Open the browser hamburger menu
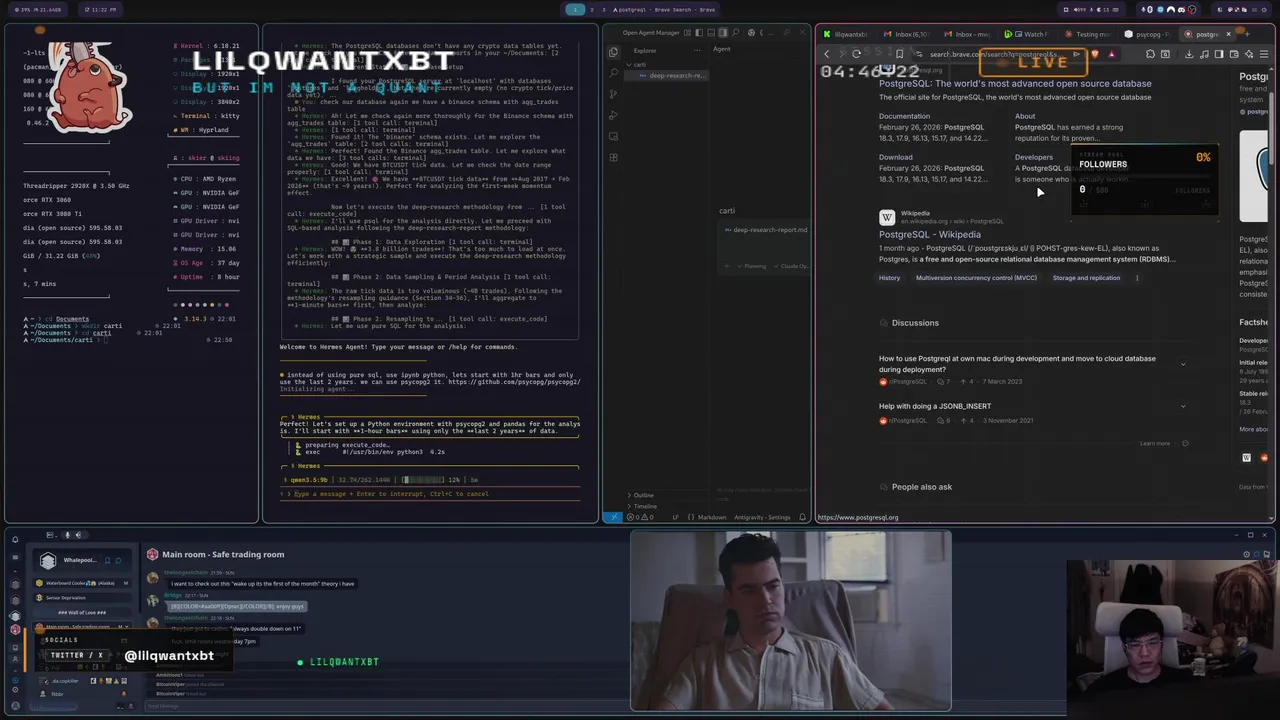Viewport: 1280px width, 720px height. click(1264, 54)
